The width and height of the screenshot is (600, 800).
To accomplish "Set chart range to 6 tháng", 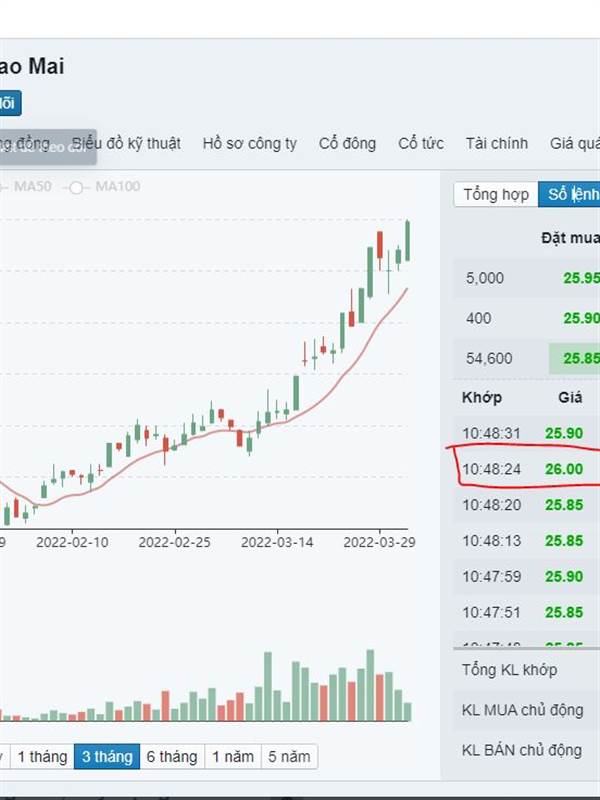I will (172, 756).
